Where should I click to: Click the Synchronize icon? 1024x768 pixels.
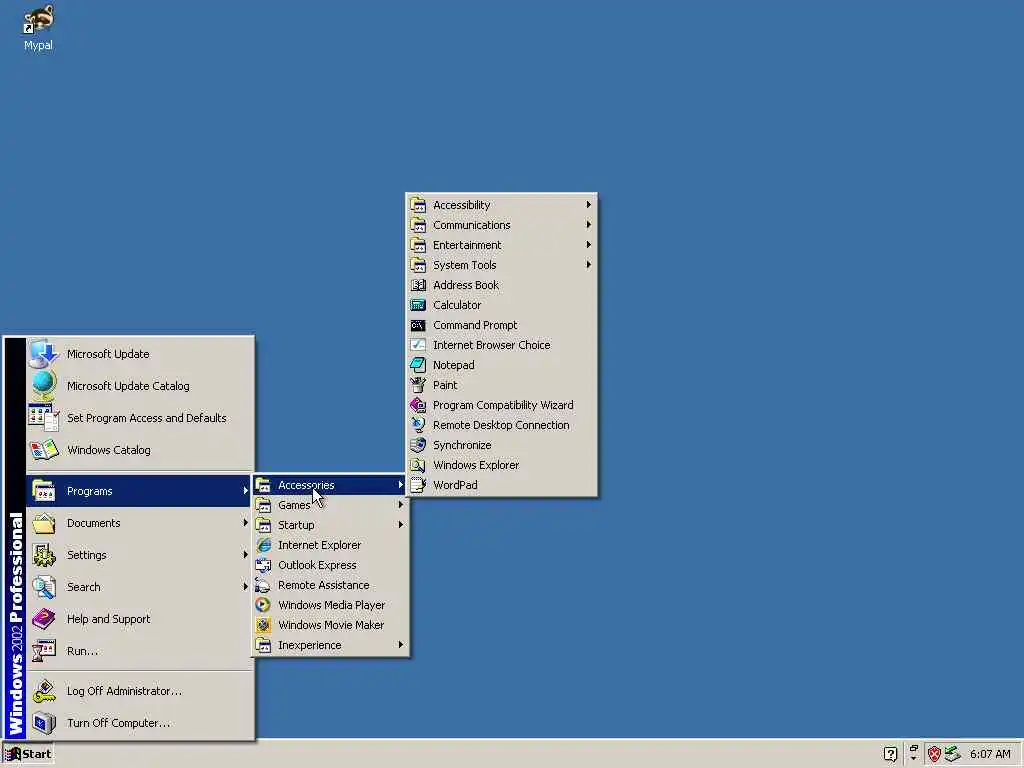418,445
